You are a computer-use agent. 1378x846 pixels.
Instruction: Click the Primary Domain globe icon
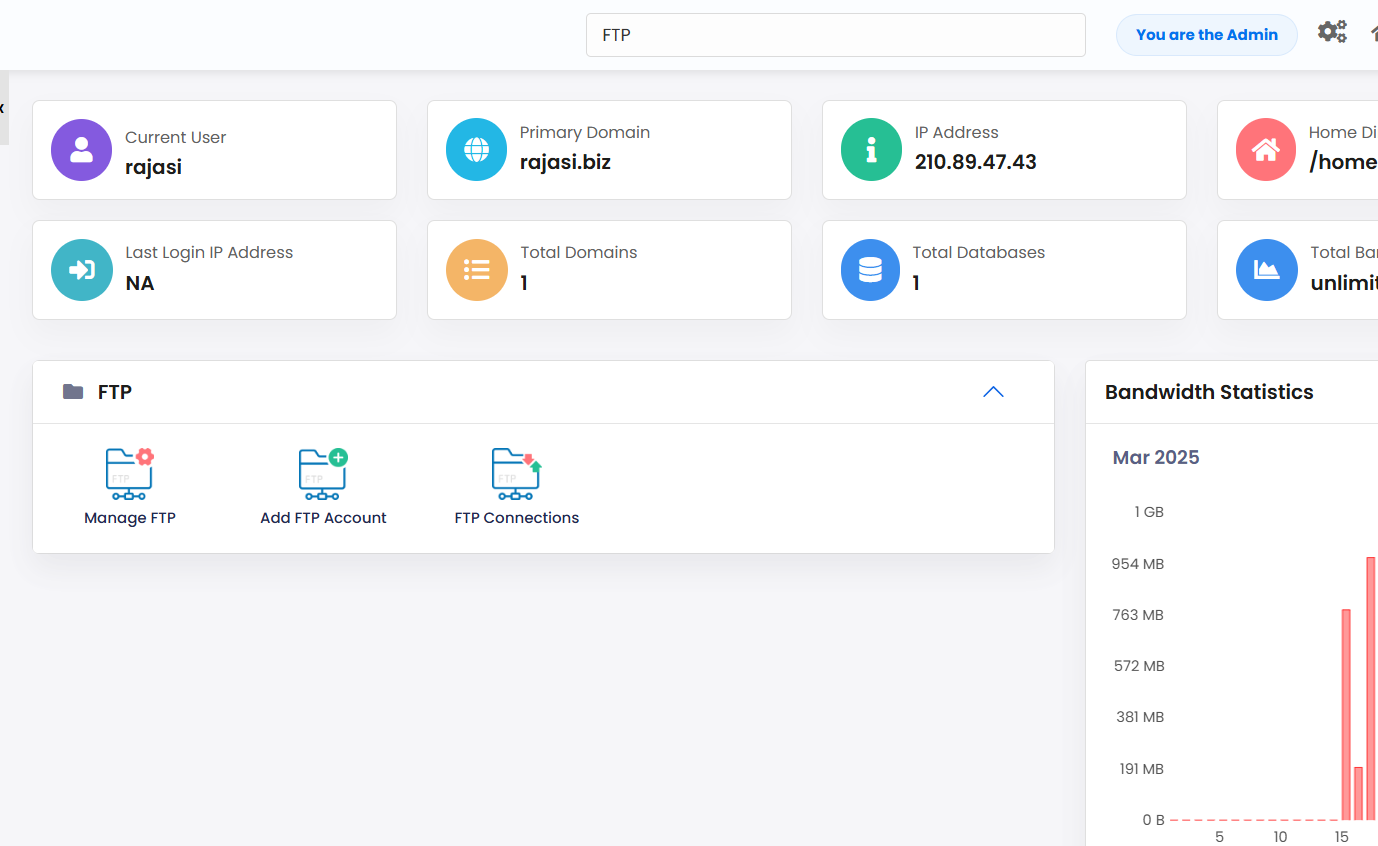pyautogui.click(x=476, y=150)
